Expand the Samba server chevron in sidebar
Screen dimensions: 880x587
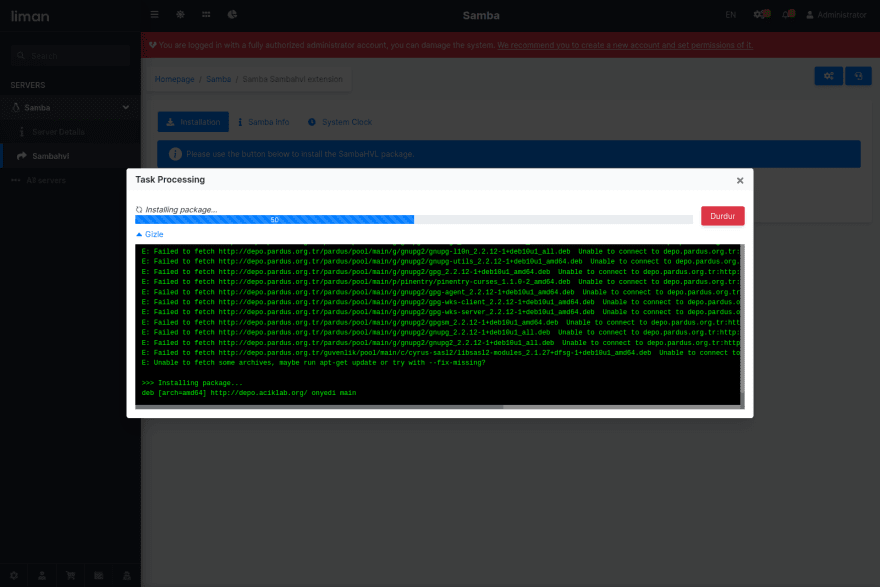pos(126,107)
